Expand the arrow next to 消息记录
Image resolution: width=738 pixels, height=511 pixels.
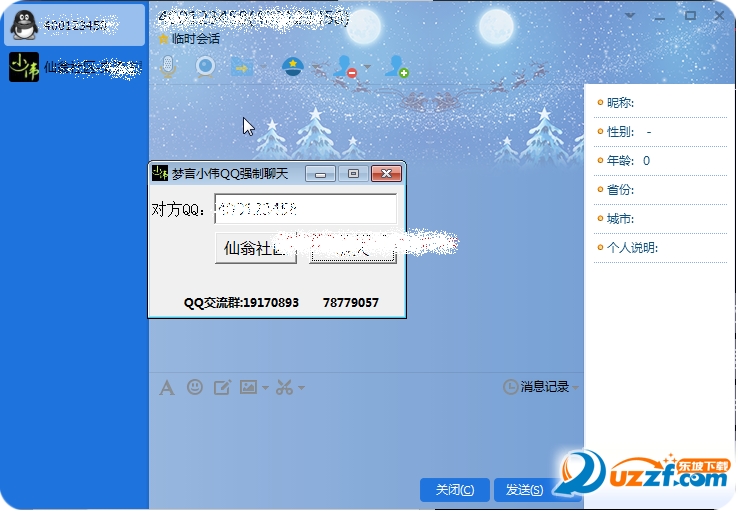(575, 388)
